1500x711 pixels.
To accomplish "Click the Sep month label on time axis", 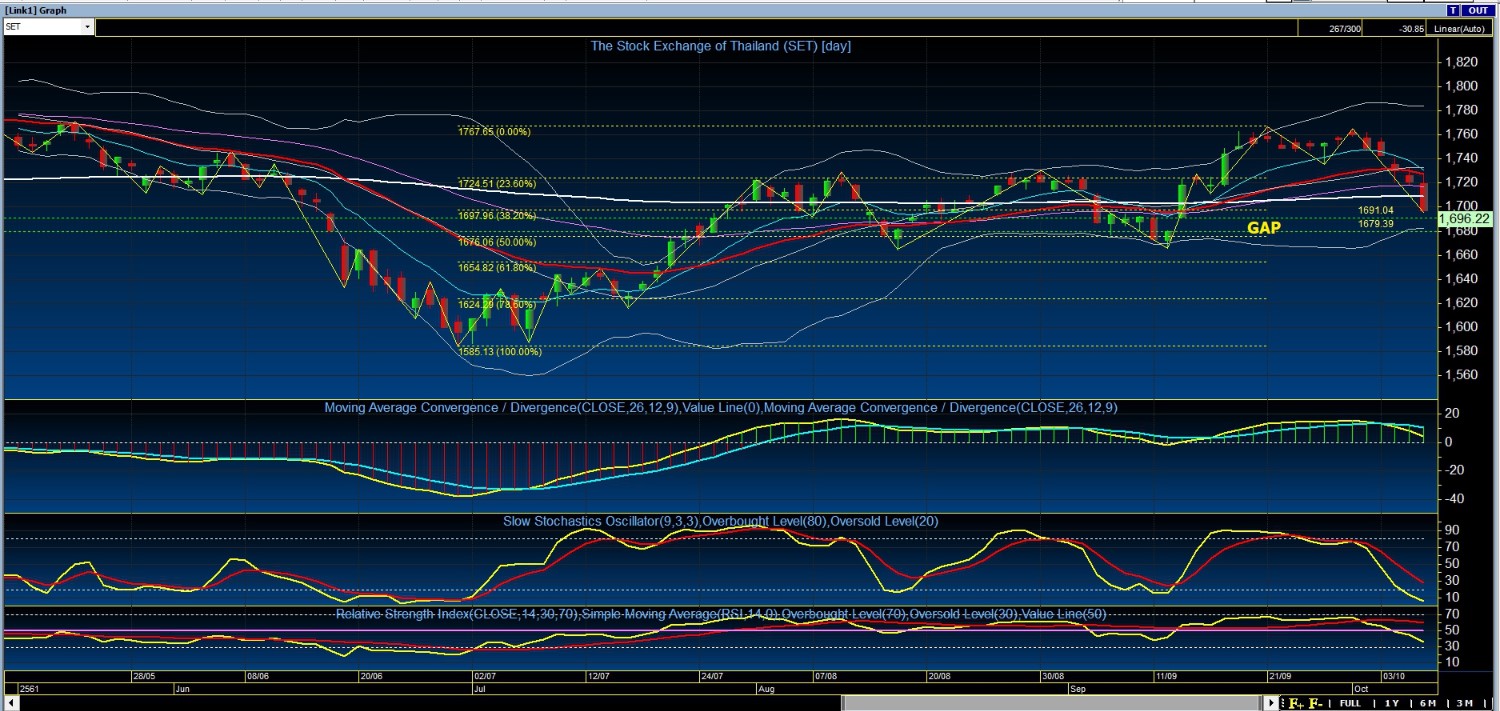I will (x=1078, y=689).
